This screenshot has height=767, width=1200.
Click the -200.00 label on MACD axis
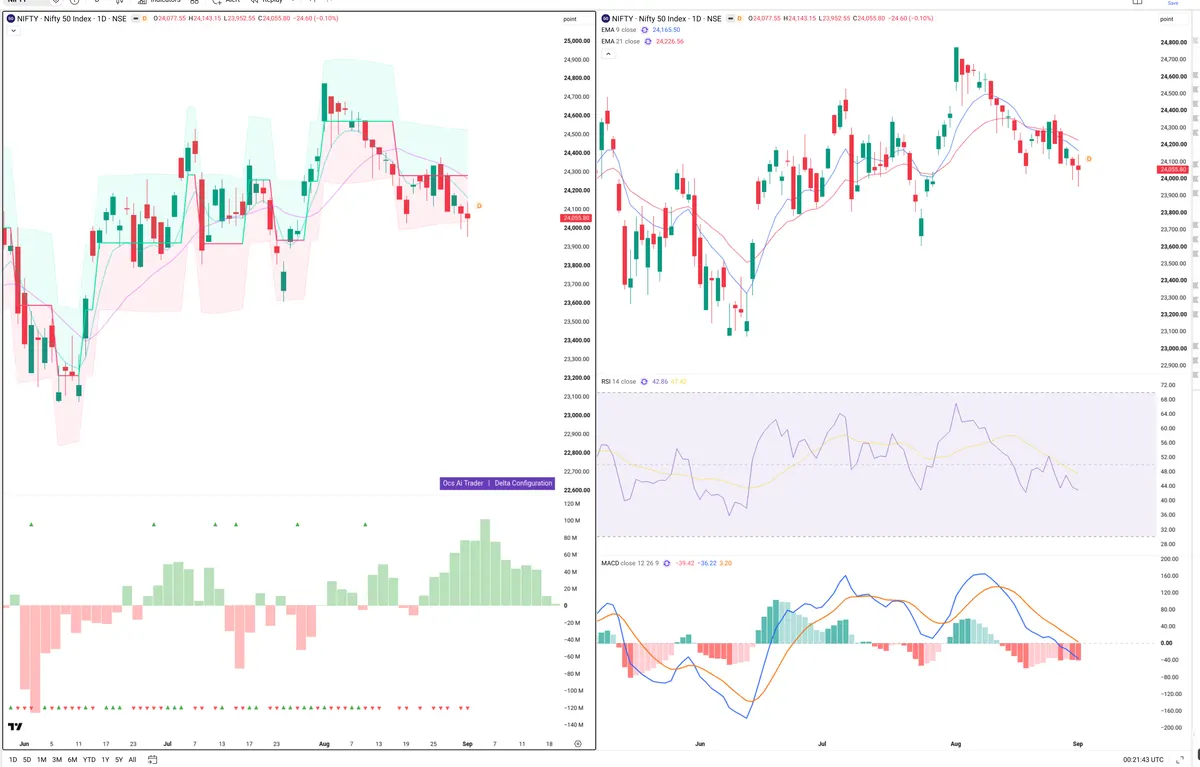pos(1170,729)
